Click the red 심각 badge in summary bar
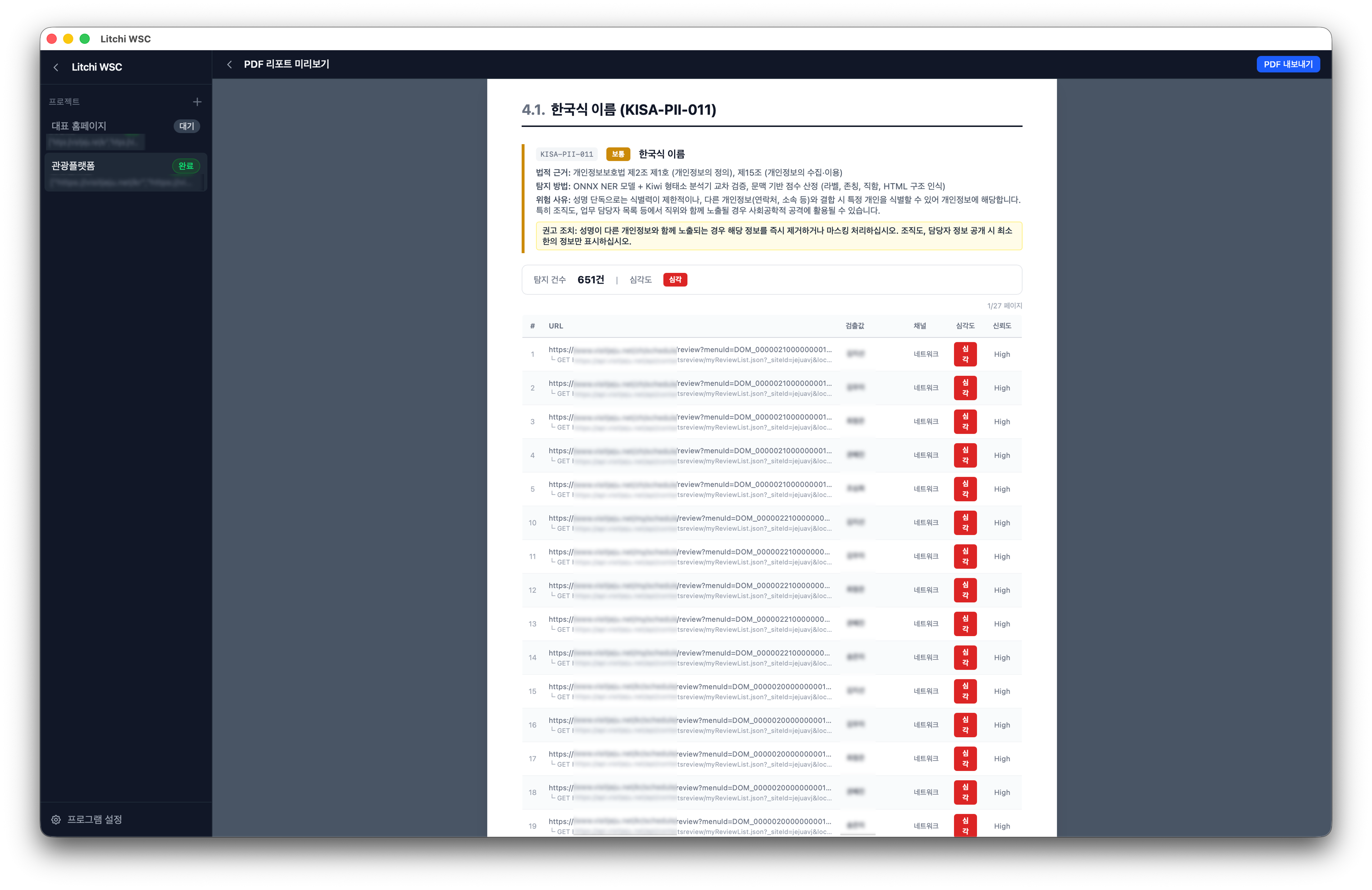The width and height of the screenshot is (1372, 890). (x=674, y=279)
